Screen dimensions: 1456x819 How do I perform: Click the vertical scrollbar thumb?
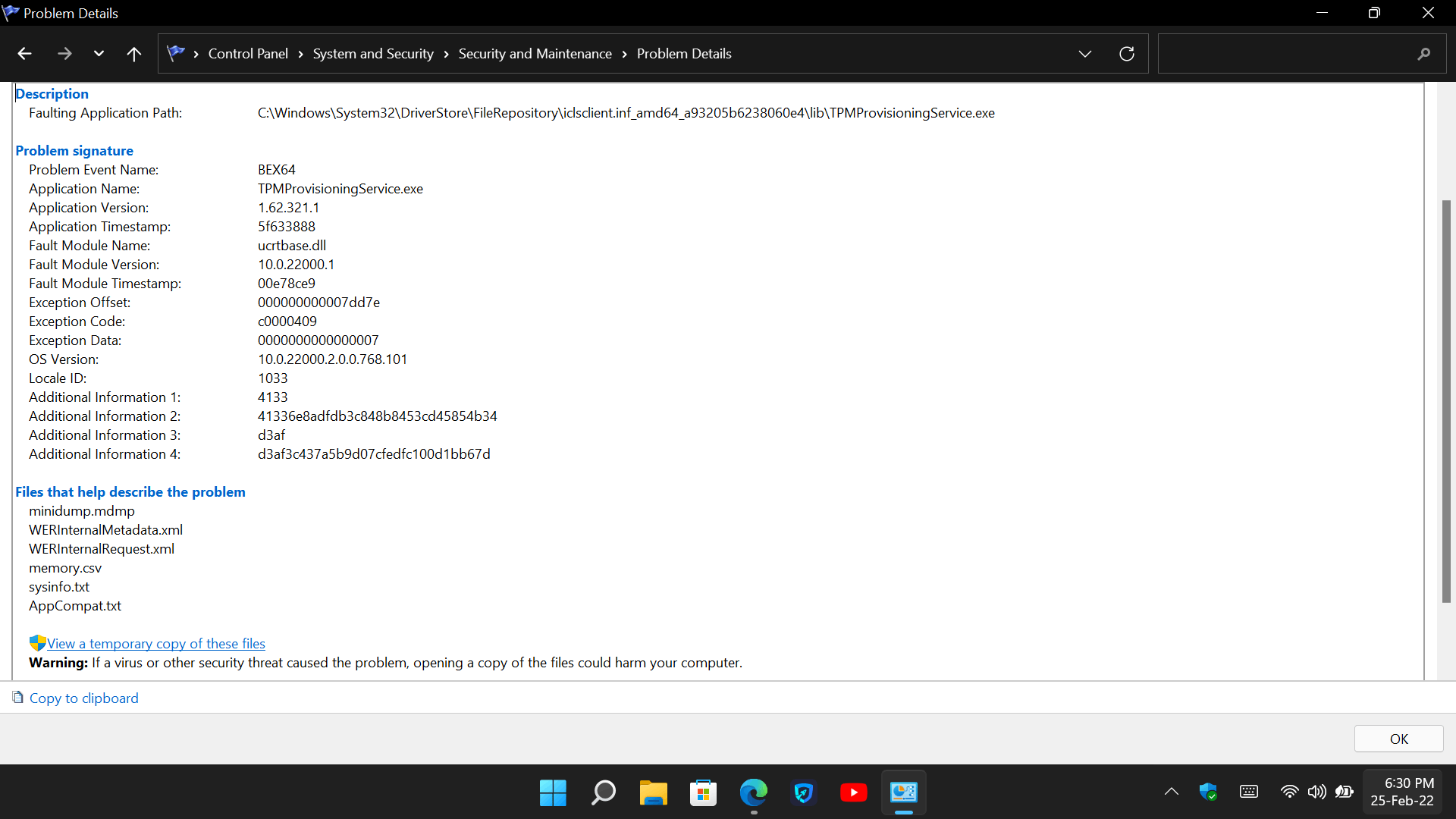tap(1446, 402)
